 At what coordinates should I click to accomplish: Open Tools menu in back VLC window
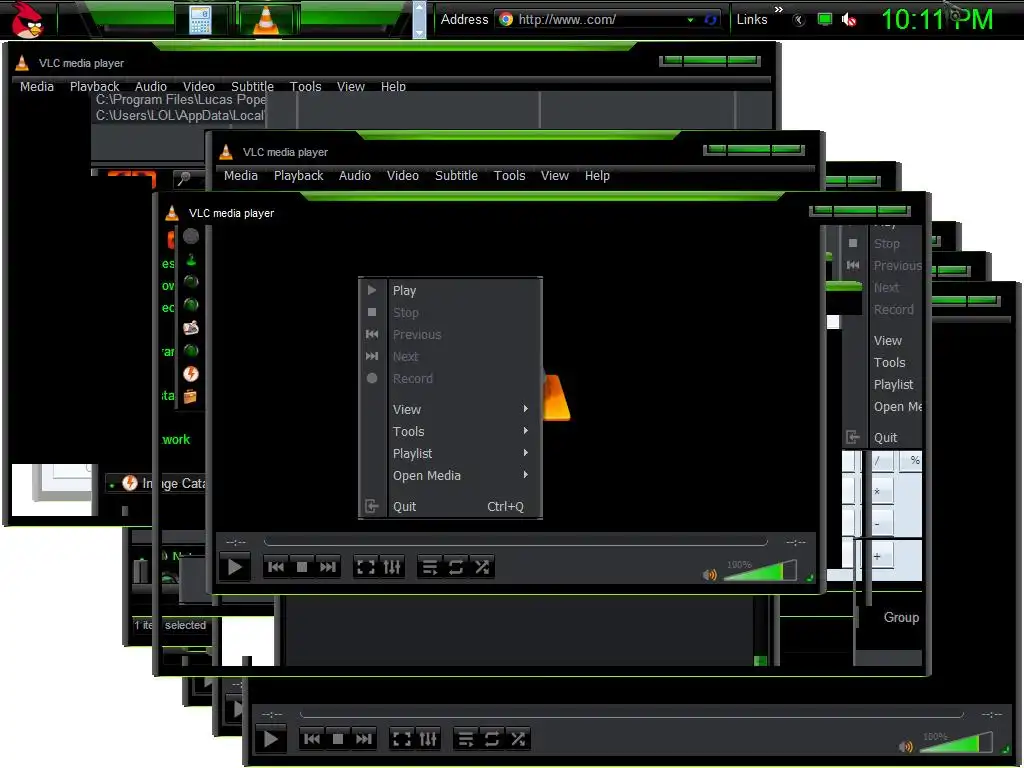[306, 87]
